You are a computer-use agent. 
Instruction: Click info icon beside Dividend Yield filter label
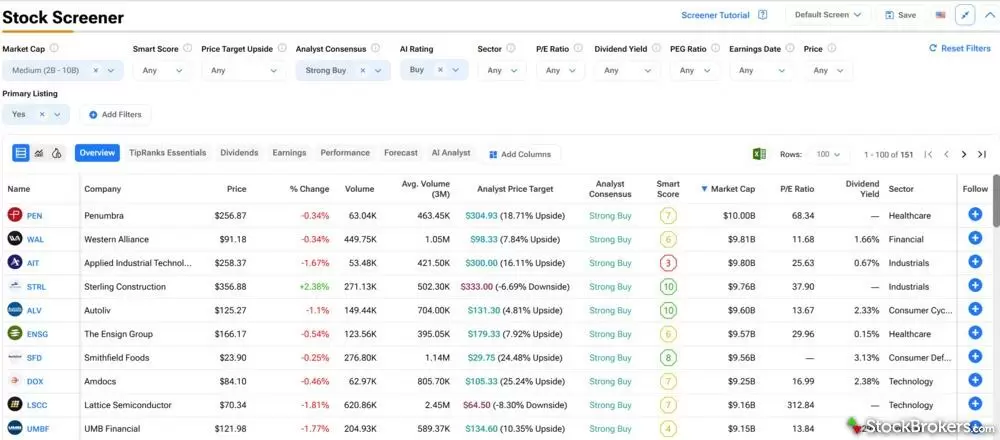pos(656,48)
